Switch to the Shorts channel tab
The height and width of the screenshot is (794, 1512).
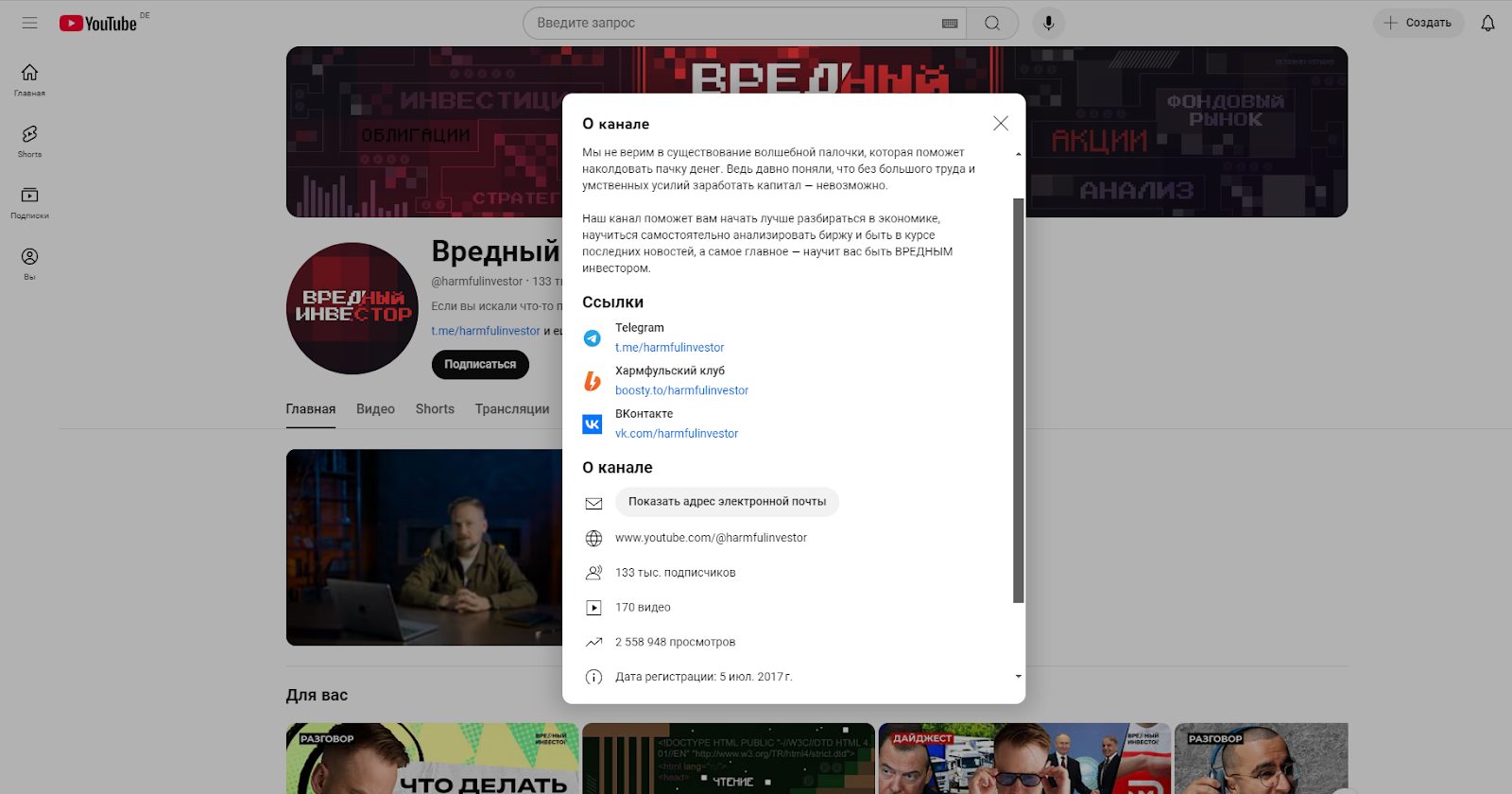[x=435, y=409]
